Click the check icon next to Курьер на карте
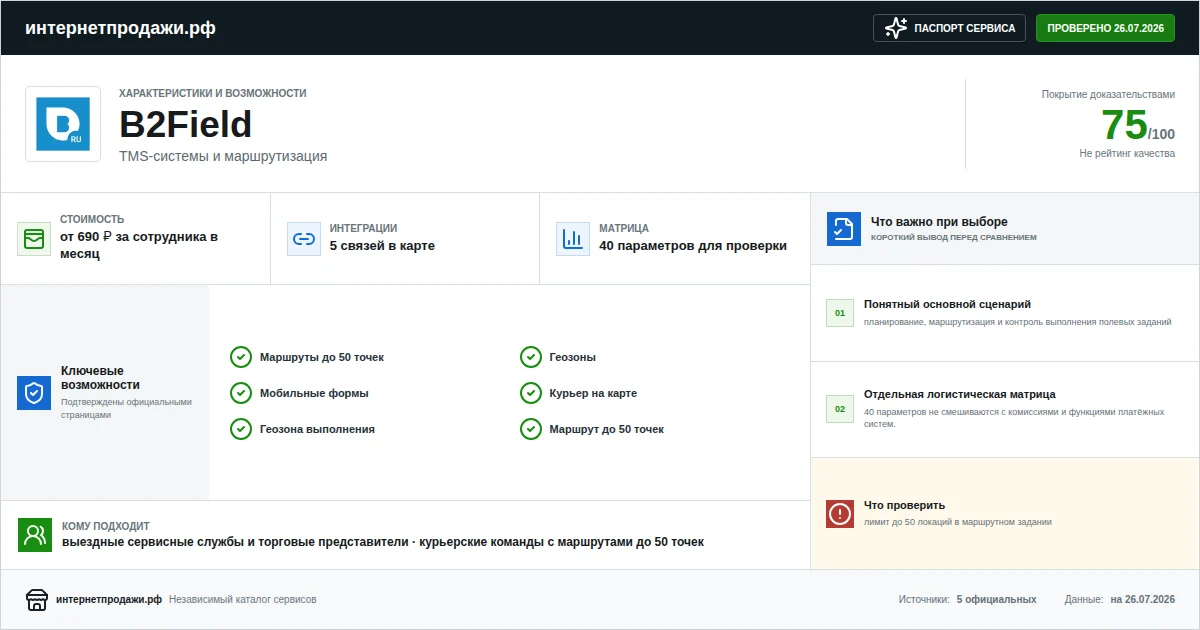The height and width of the screenshot is (630, 1200). coord(531,393)
